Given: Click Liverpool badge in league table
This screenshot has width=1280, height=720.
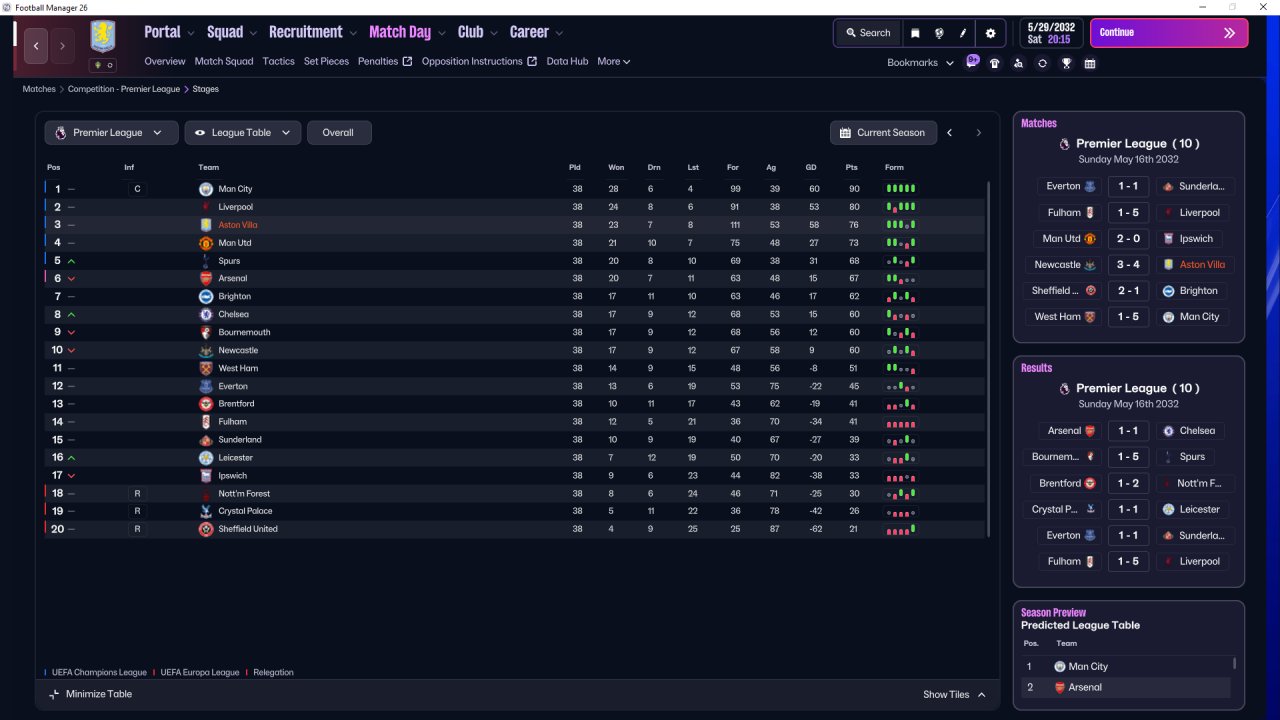Looking at the screenshot, I should 206,207.
